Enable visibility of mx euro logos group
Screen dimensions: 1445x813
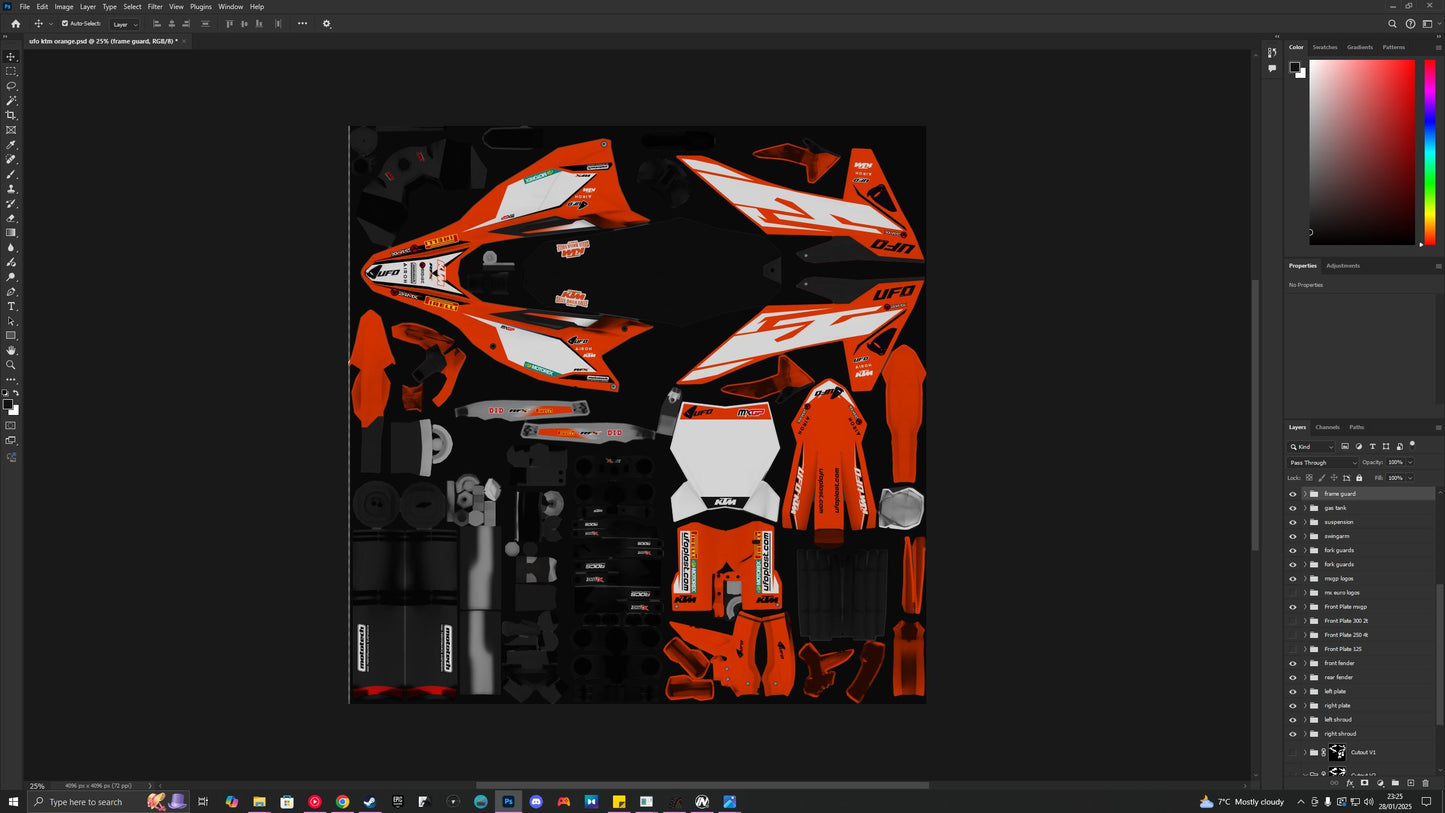click(x=1292, y=592)
